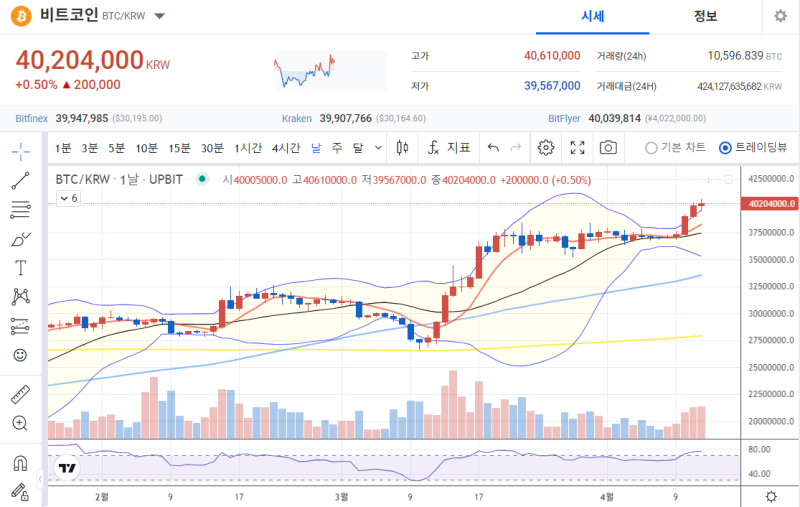Select the 5분 interval
The height and width of the screenshot is (507, 800).
(x=116, y=148)
